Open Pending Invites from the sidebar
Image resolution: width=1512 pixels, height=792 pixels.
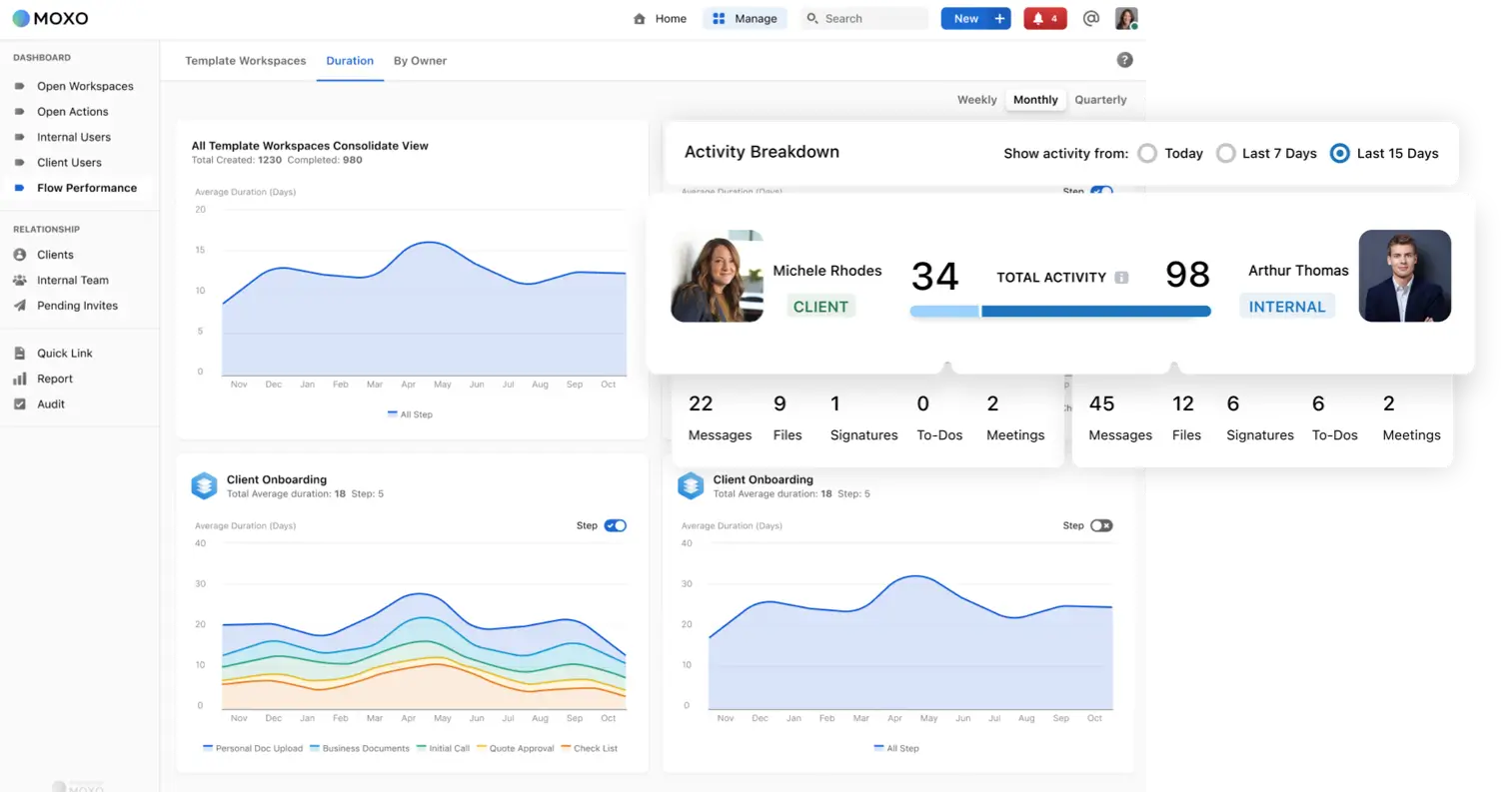tap(75, 306)
